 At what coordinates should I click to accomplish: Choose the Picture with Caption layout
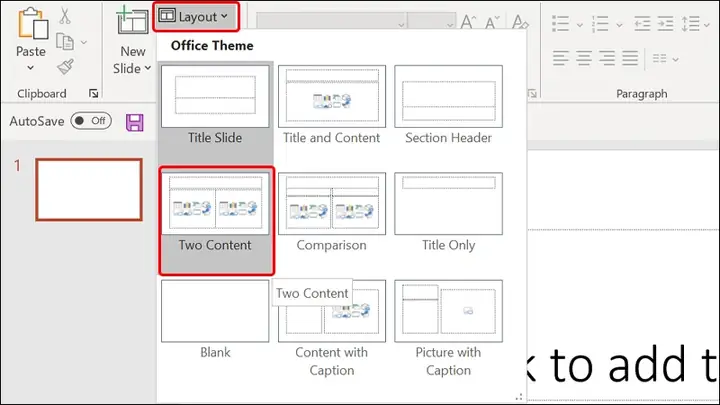(448, 329)
